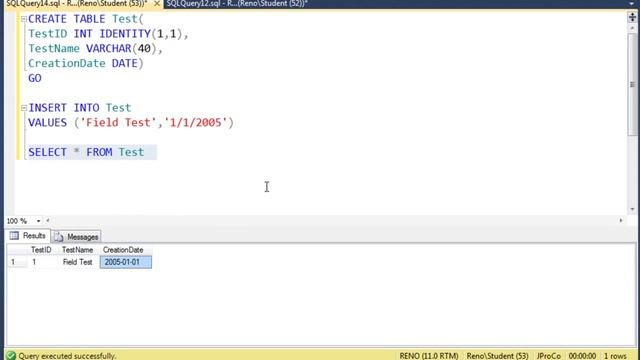Switch to the SQLQuery12.sql tab
This screenshot has height=360, width=640.
click(237, 4)
